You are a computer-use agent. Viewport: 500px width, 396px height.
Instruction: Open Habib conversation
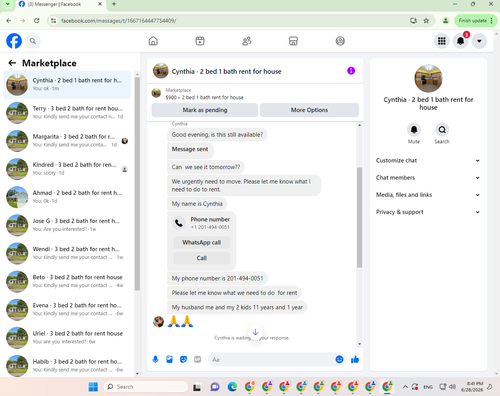[x=67, y=365]
